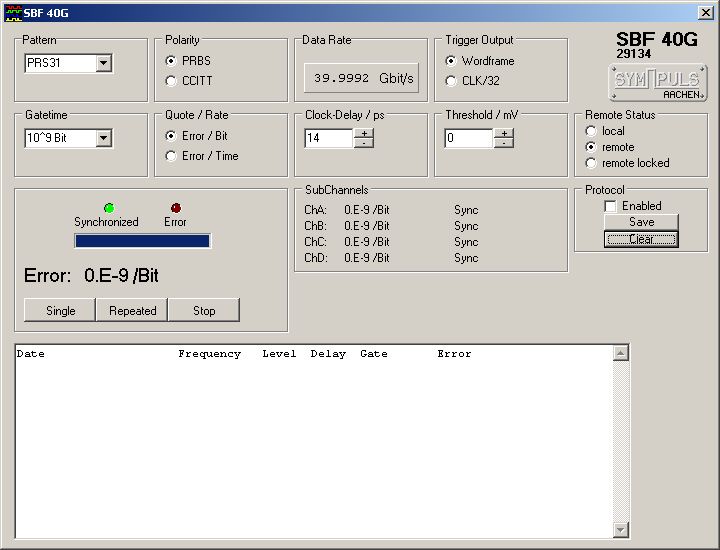Enable the Protocol checkbox
Image resolution: width=720 pixels, height=550 pixels.
[x=610, y=206]
